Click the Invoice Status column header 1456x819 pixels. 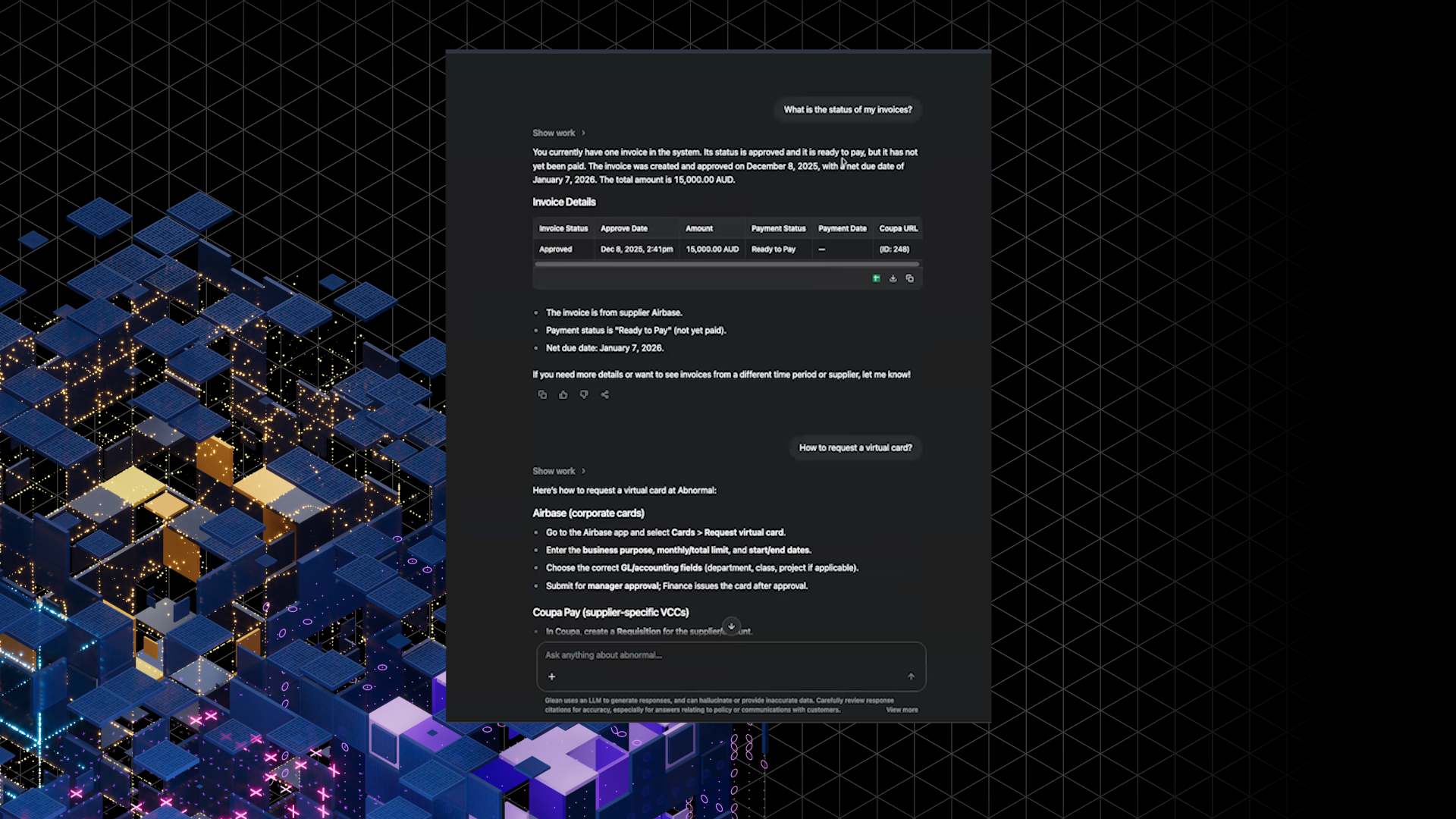point(563,228)
